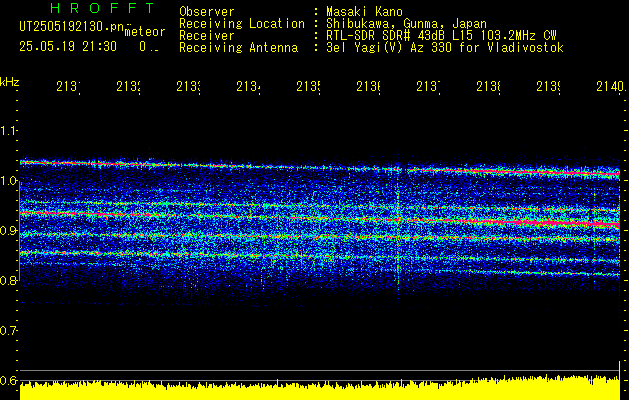Click the 0.7 kHz frequency tick label
This screenshot has width=629, height=400.
[8, 330]
